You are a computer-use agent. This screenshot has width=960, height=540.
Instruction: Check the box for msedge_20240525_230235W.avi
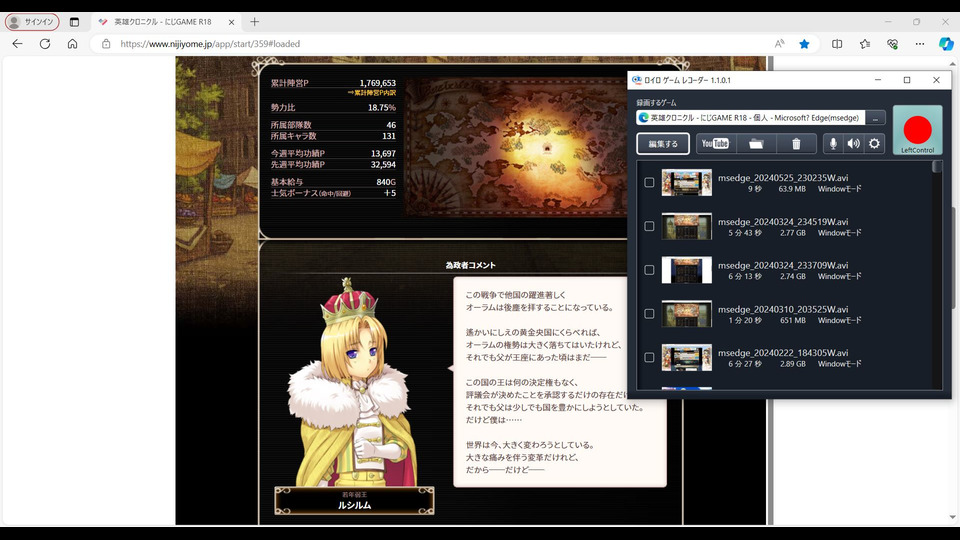649,182
